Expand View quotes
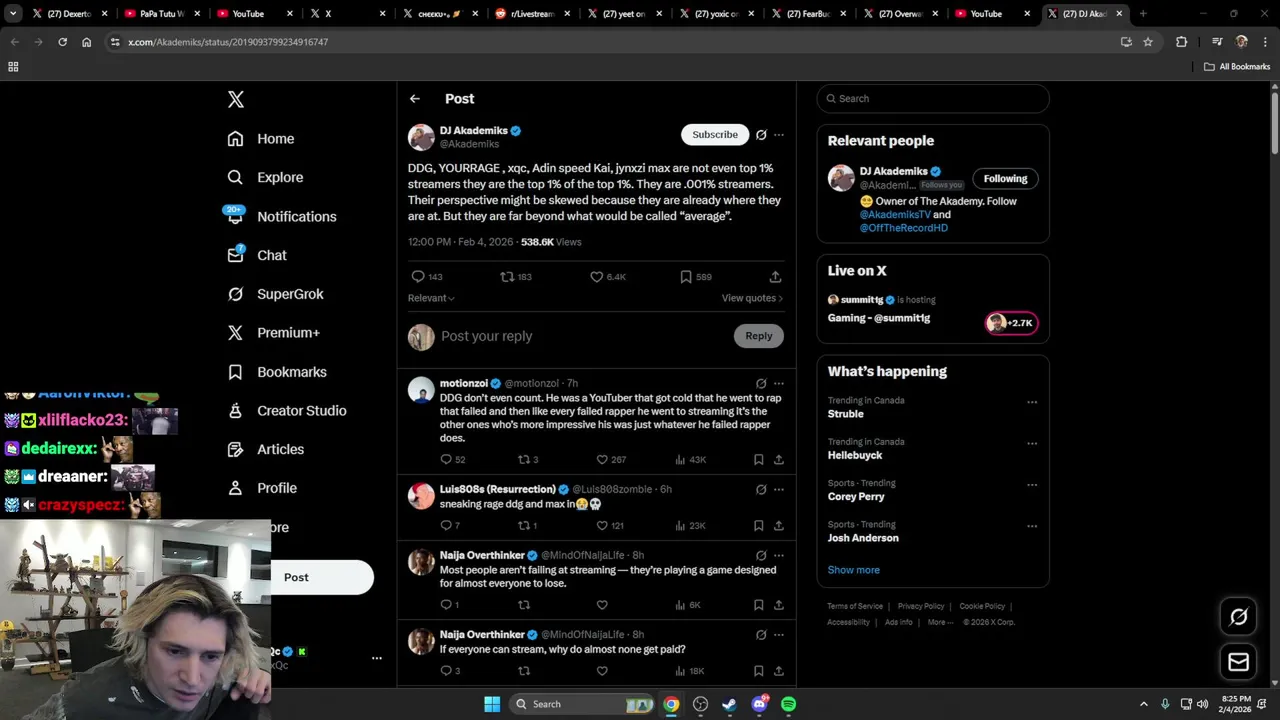 (x=752, y=298)
